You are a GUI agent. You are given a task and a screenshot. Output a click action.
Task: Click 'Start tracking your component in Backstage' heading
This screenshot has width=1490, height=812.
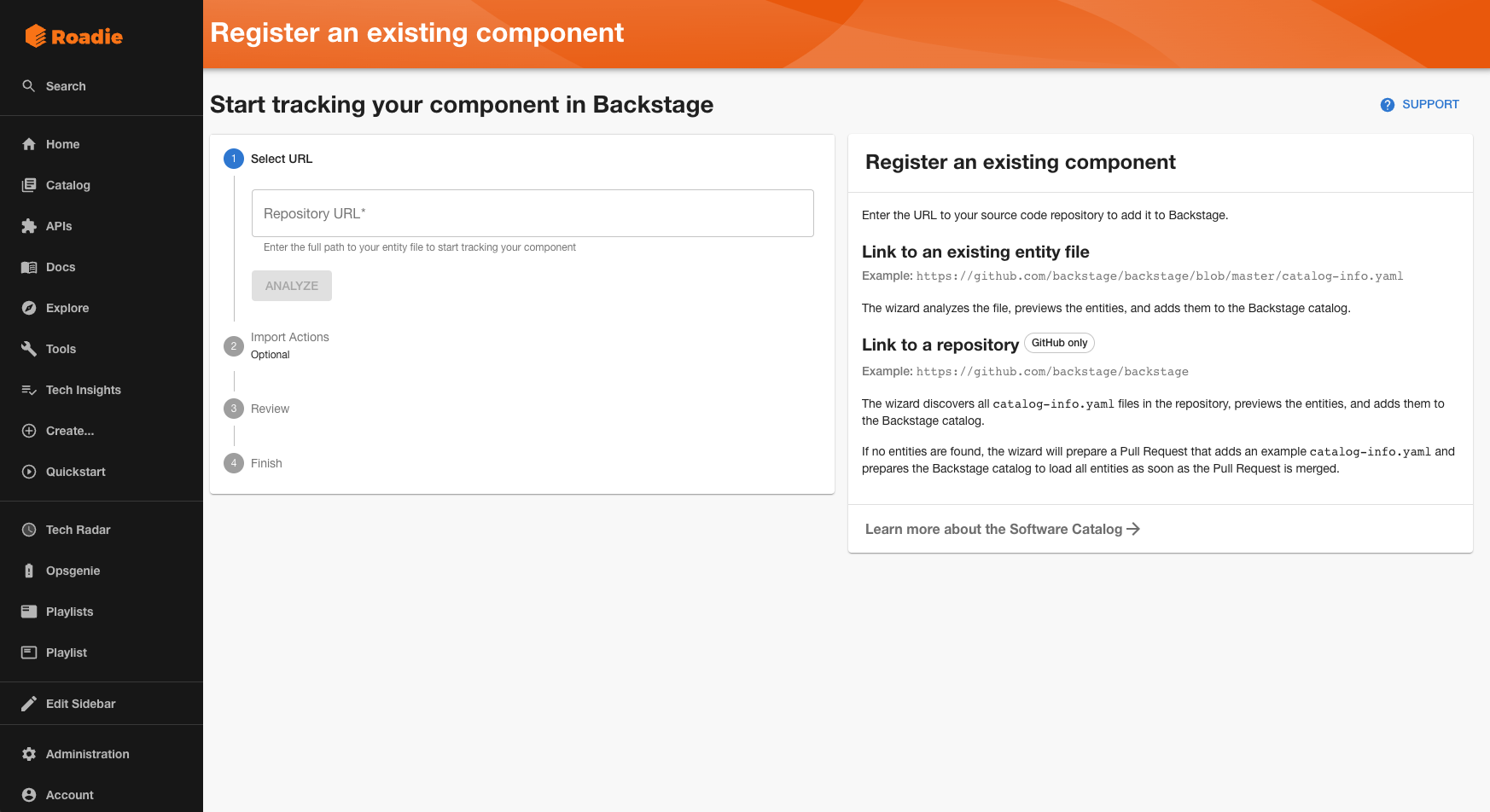pos(462,104)
